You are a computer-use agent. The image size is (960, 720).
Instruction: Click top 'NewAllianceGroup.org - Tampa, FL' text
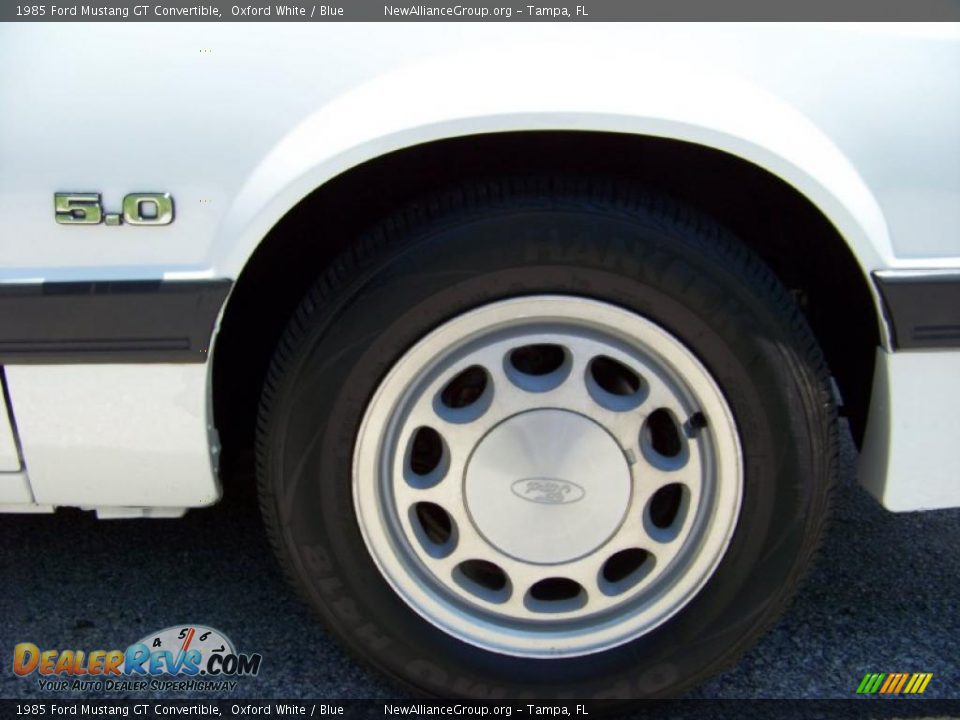(x=486, y=10)
